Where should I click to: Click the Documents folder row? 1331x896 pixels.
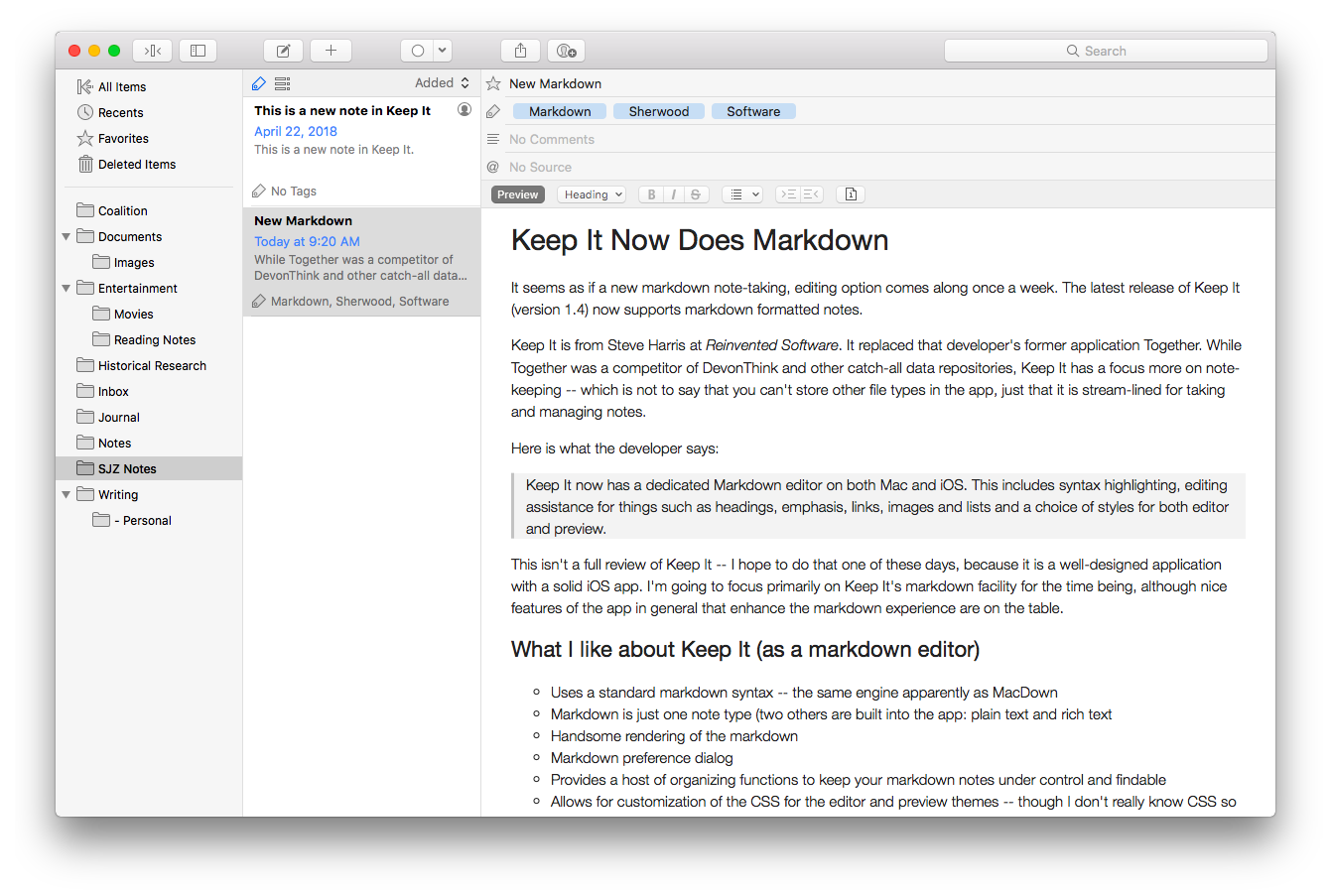click(x=149, y=236)
